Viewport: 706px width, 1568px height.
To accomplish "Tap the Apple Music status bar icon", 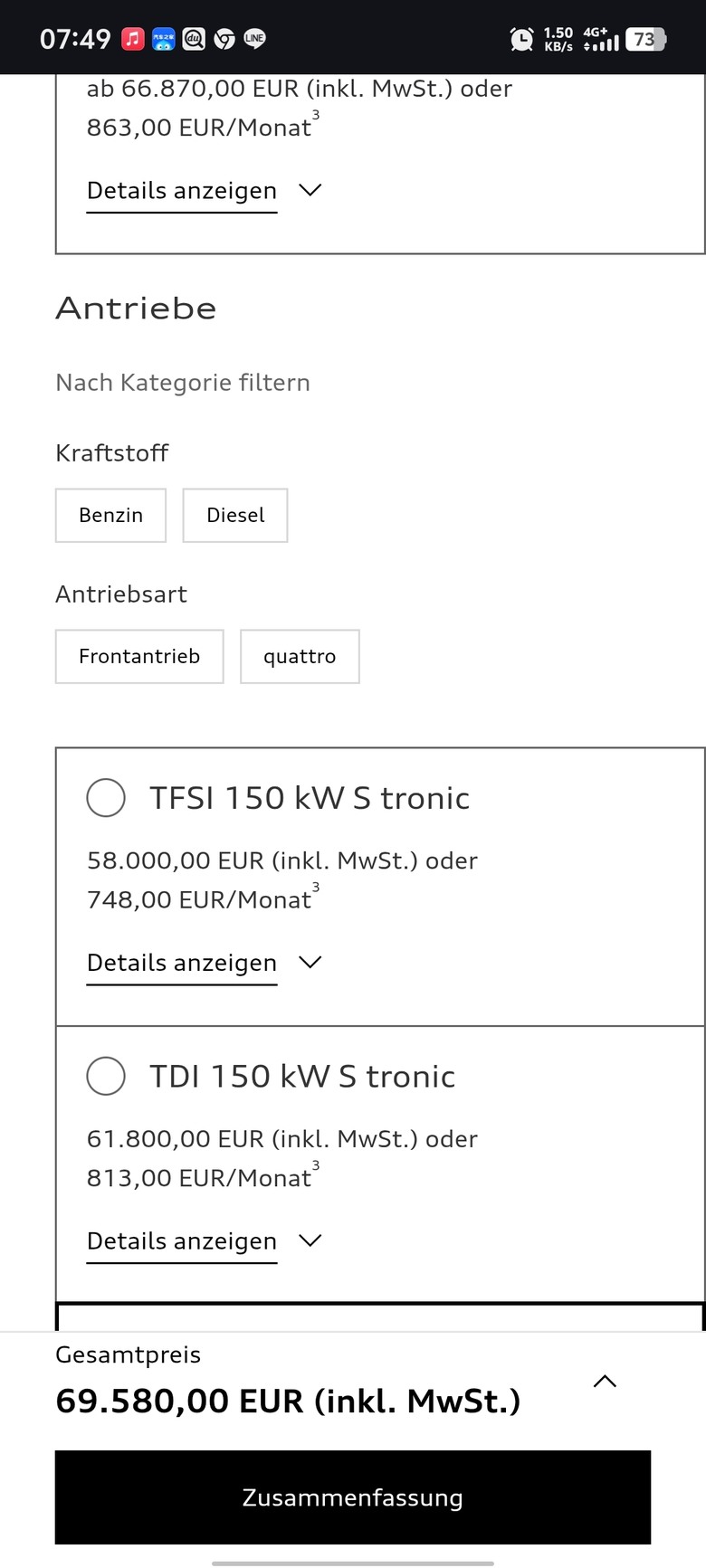I will pos(133,39).
